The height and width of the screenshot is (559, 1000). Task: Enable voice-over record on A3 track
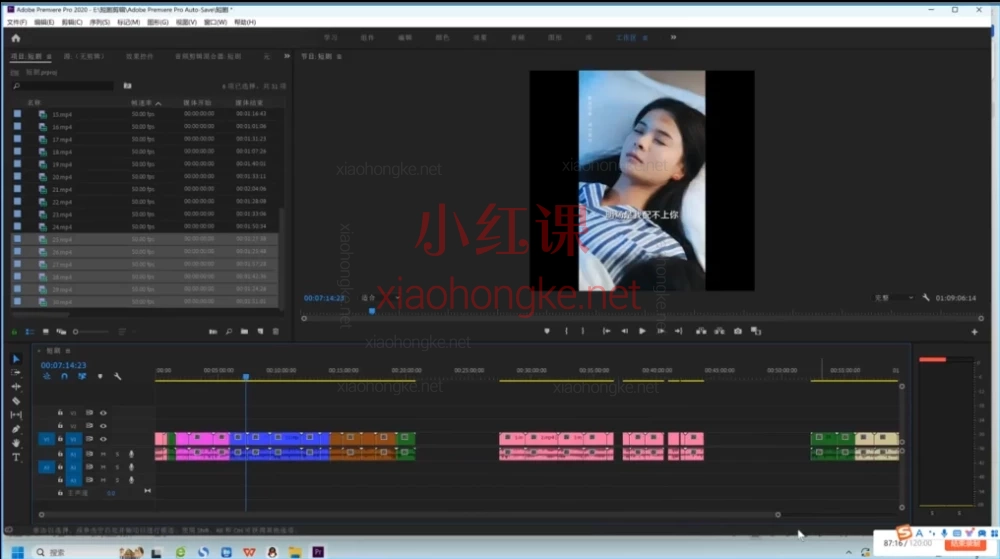131,480
